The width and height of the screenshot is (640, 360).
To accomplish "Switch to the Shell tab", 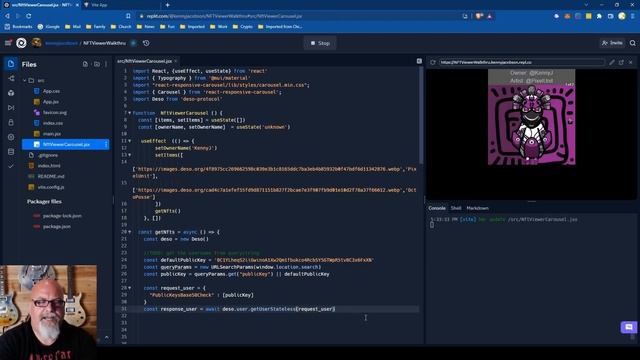I will [456, 208].
